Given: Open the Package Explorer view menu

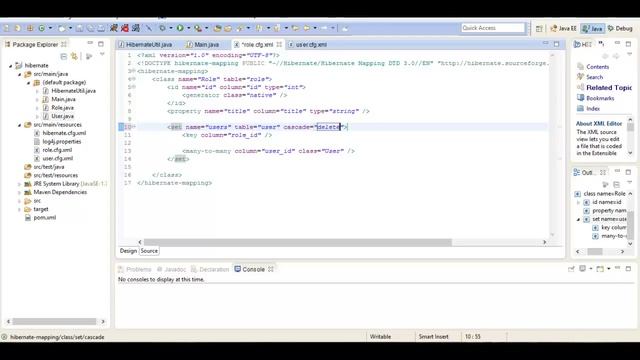Looking at the screenshot, I should (x=102, y=55).
